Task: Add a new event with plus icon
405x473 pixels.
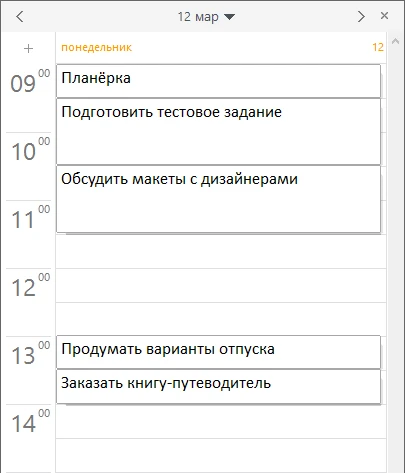Action: pos(29,49)
